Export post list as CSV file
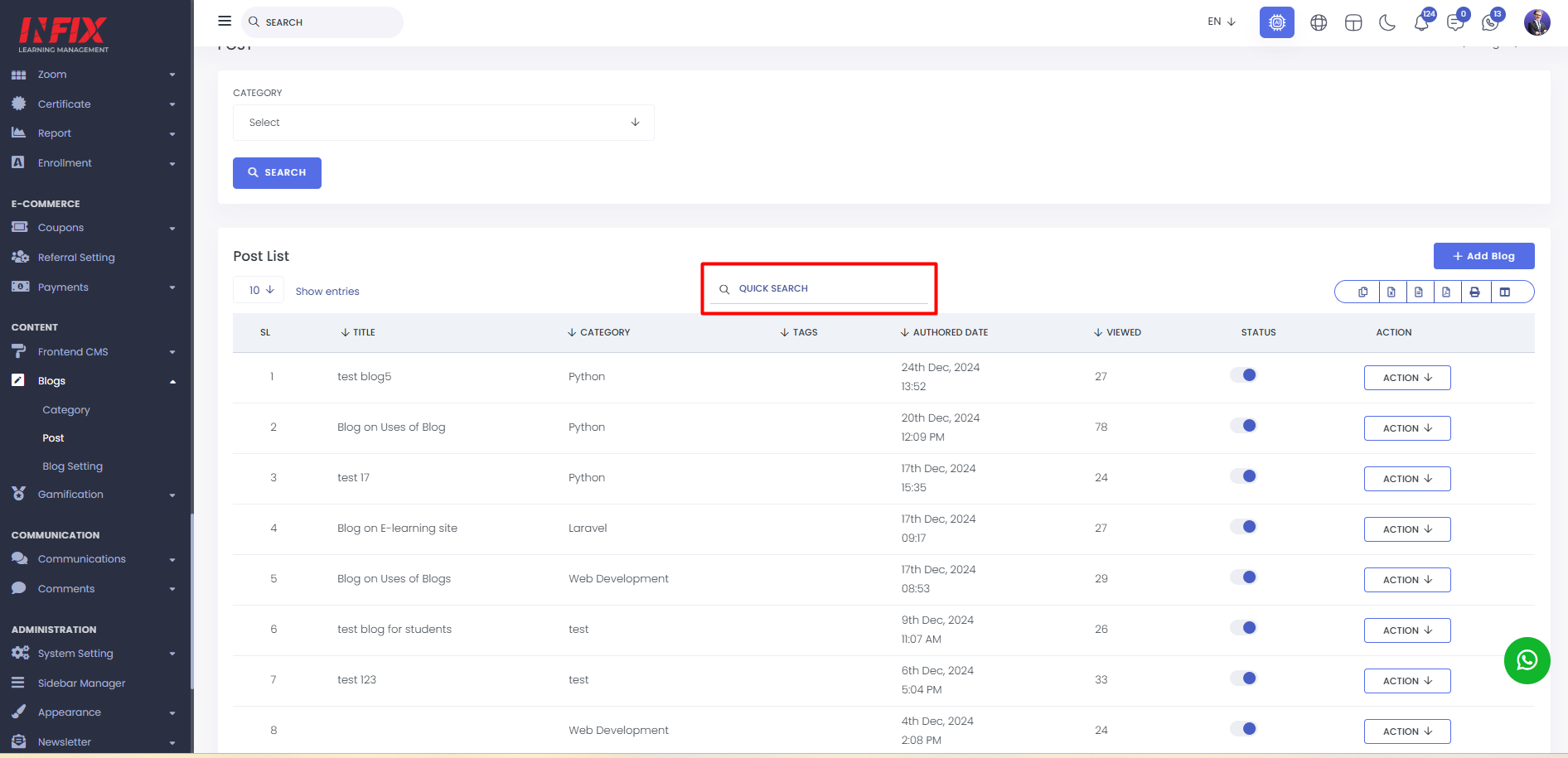 click(1419, 292)
